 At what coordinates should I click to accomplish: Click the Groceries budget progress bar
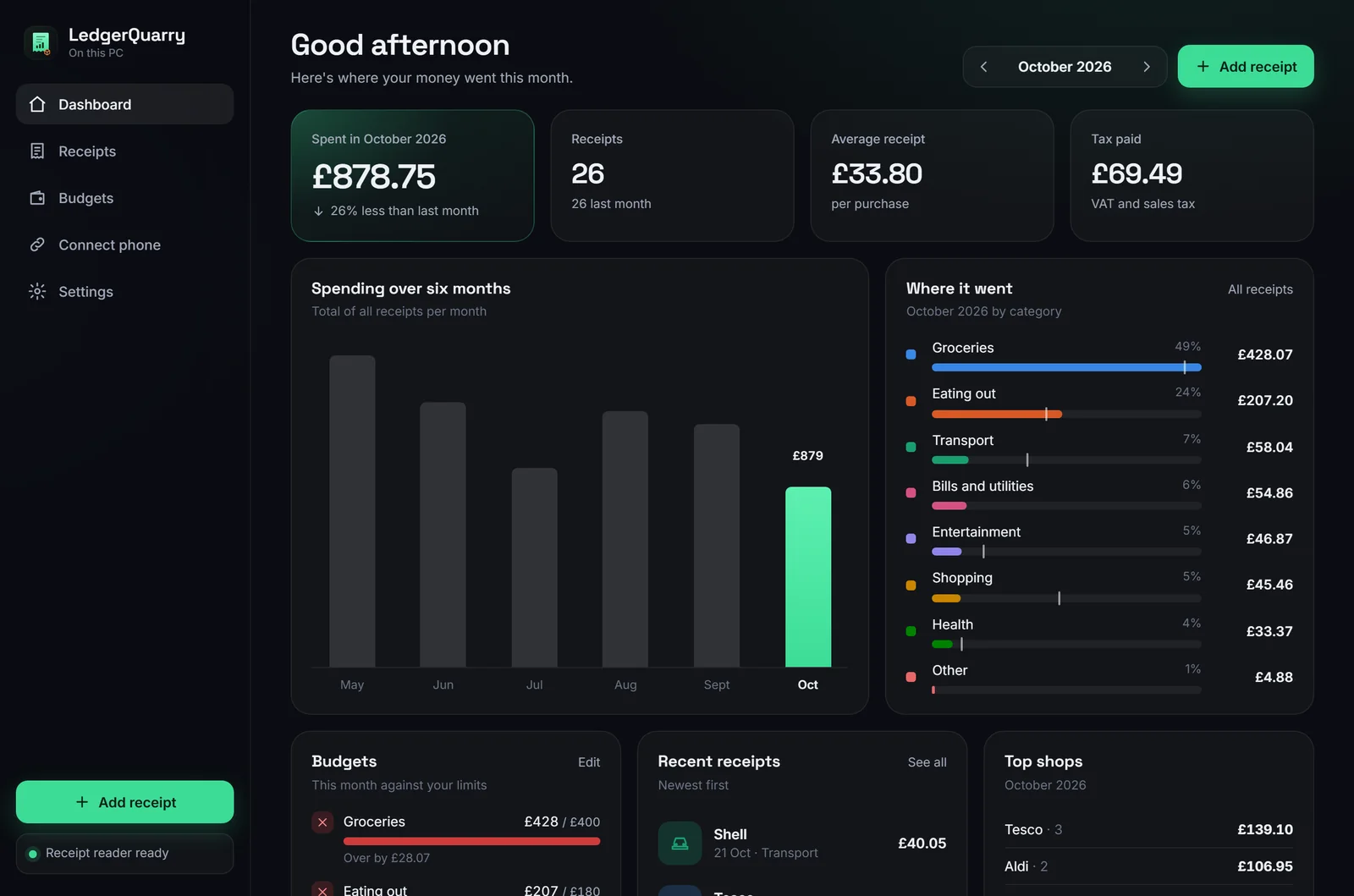471,841
